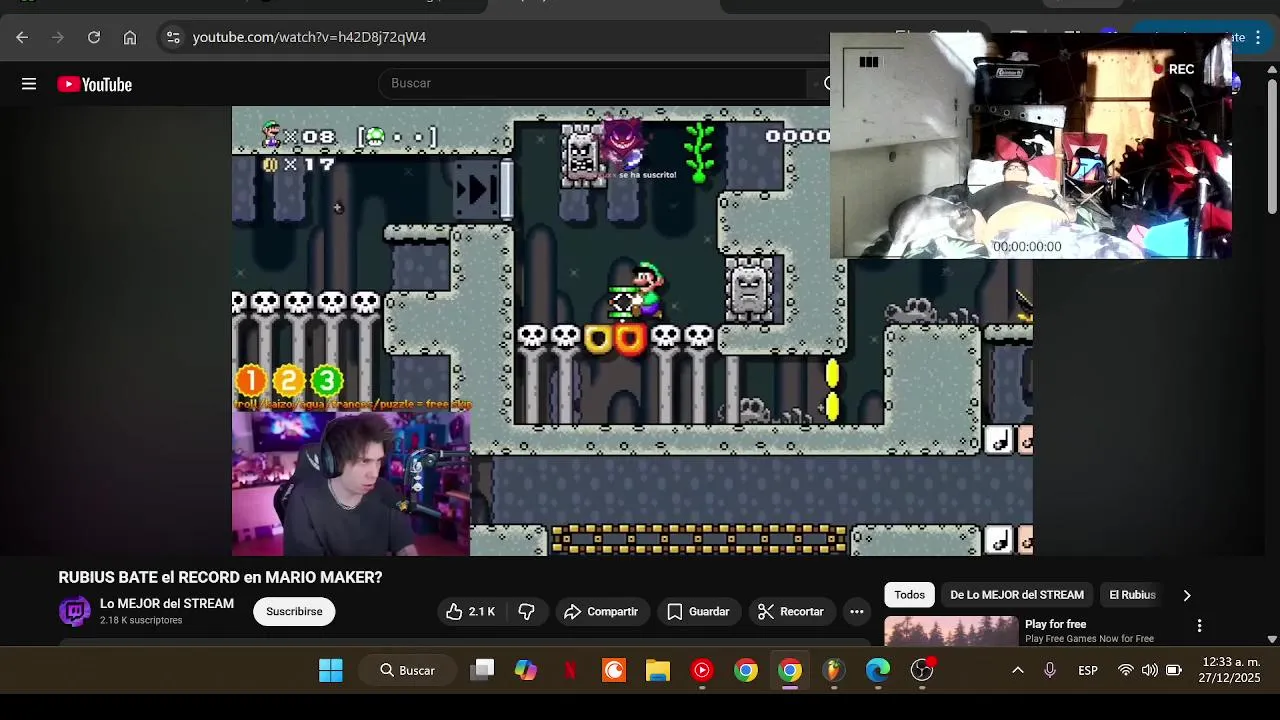
Task: Click the video title RUBIUS BATE el RECORD
Action: click(220, 577)
